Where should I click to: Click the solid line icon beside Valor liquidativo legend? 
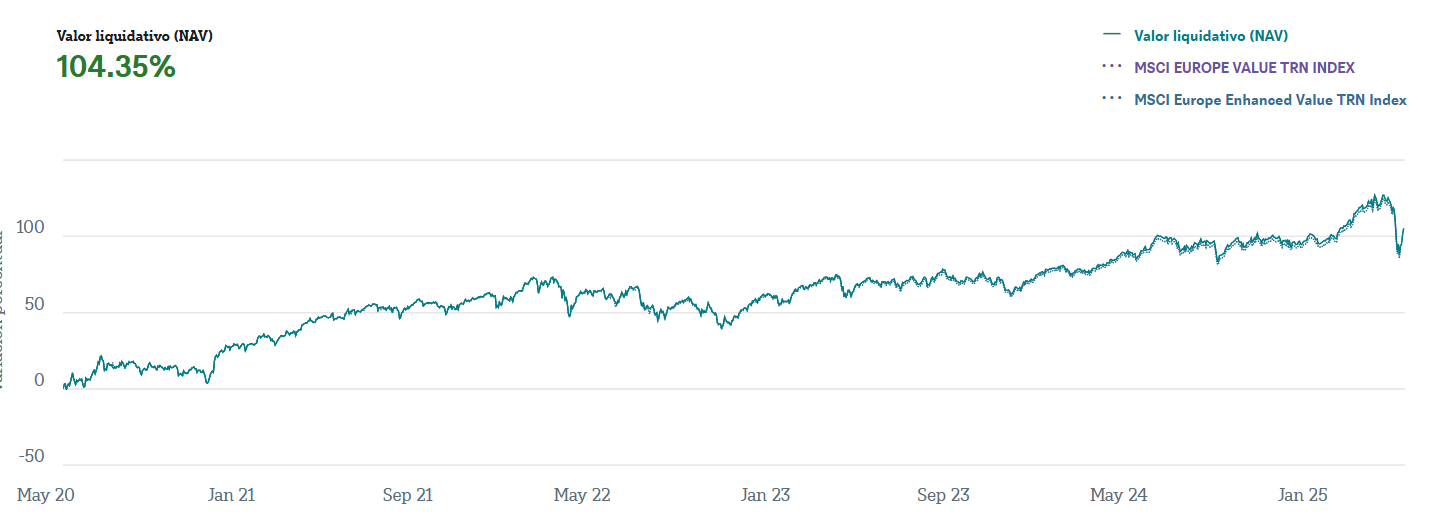1110,36
